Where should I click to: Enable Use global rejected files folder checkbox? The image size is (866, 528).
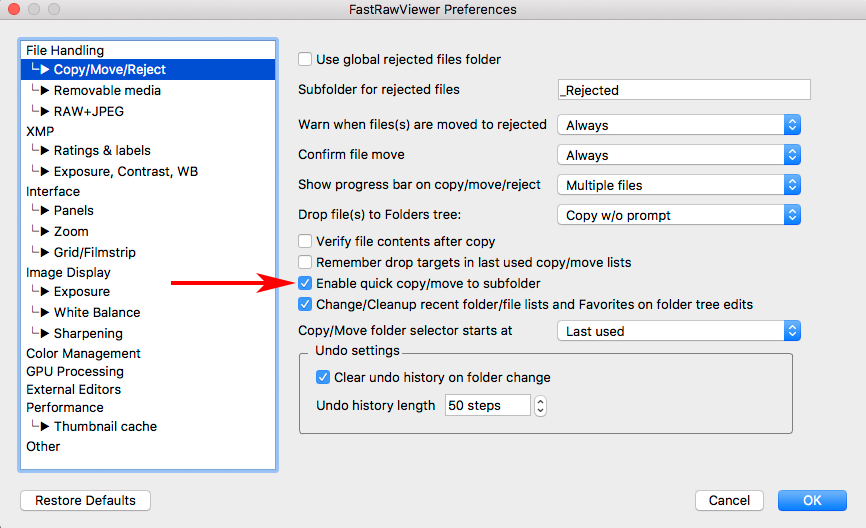pos(306,60)
